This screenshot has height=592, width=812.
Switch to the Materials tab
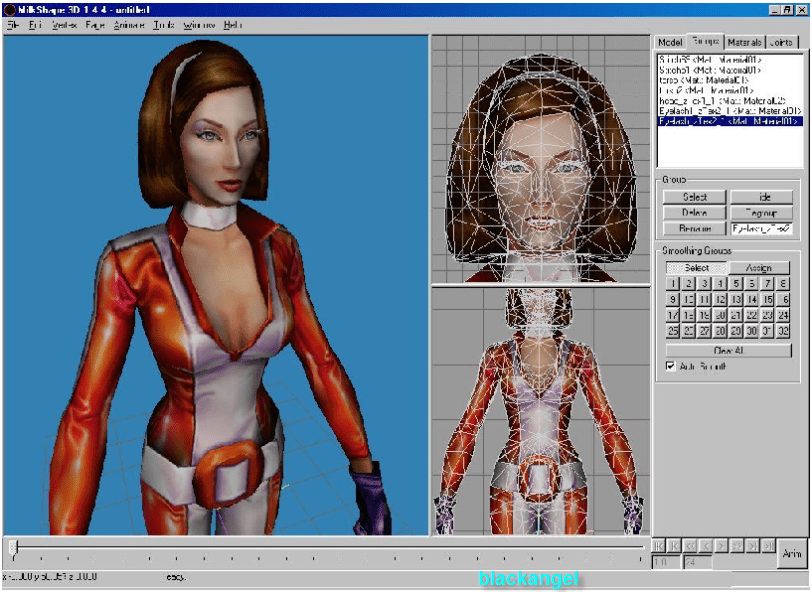click(x=744, y=42)
